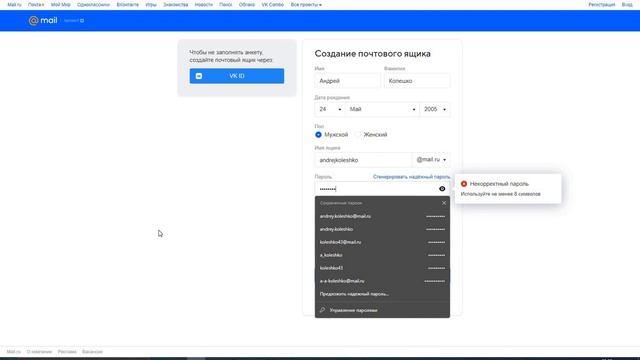Viewport: 640px width, 360px height.
Task: Click the last name field containing Колешко
Action: (417, 81)
